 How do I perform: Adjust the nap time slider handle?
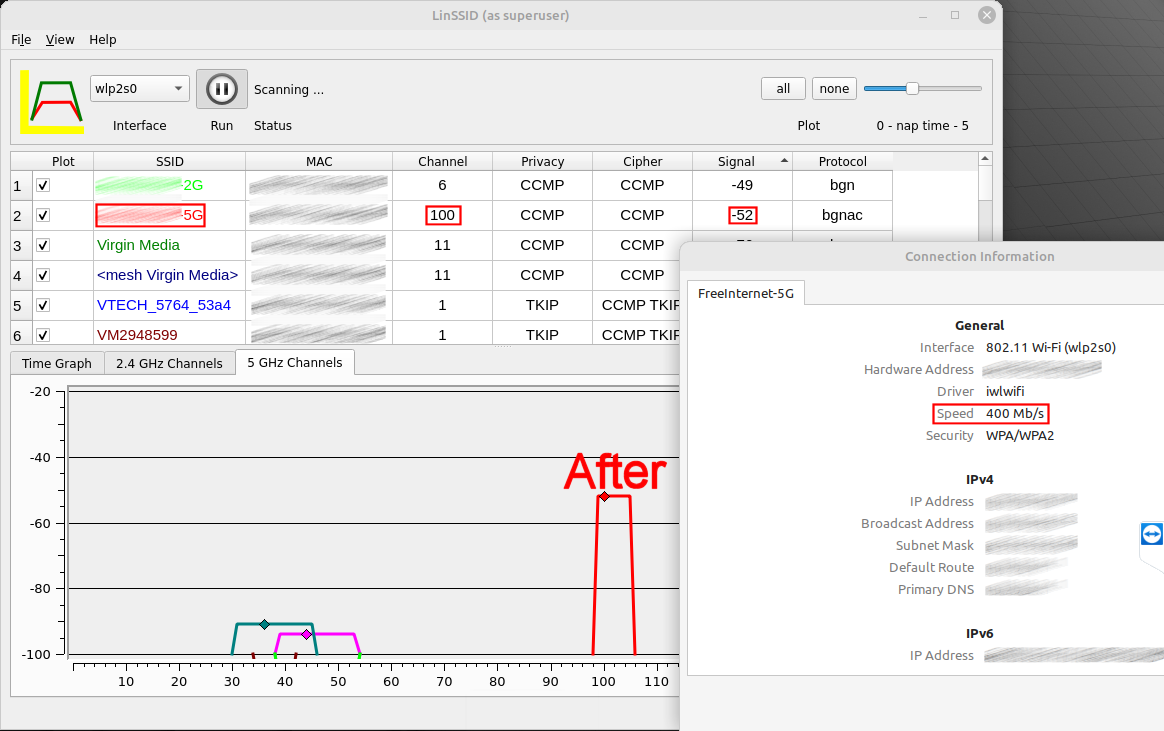[912, 88]
